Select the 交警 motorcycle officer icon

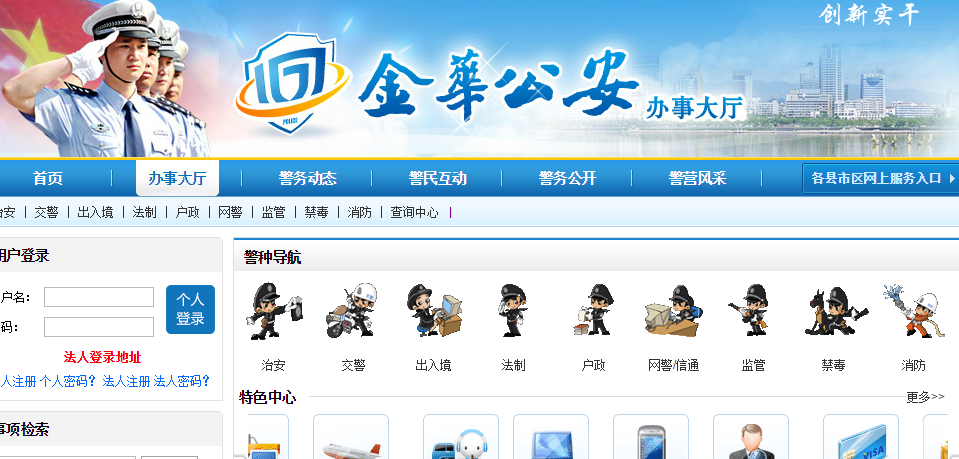[x=351, y=310]
